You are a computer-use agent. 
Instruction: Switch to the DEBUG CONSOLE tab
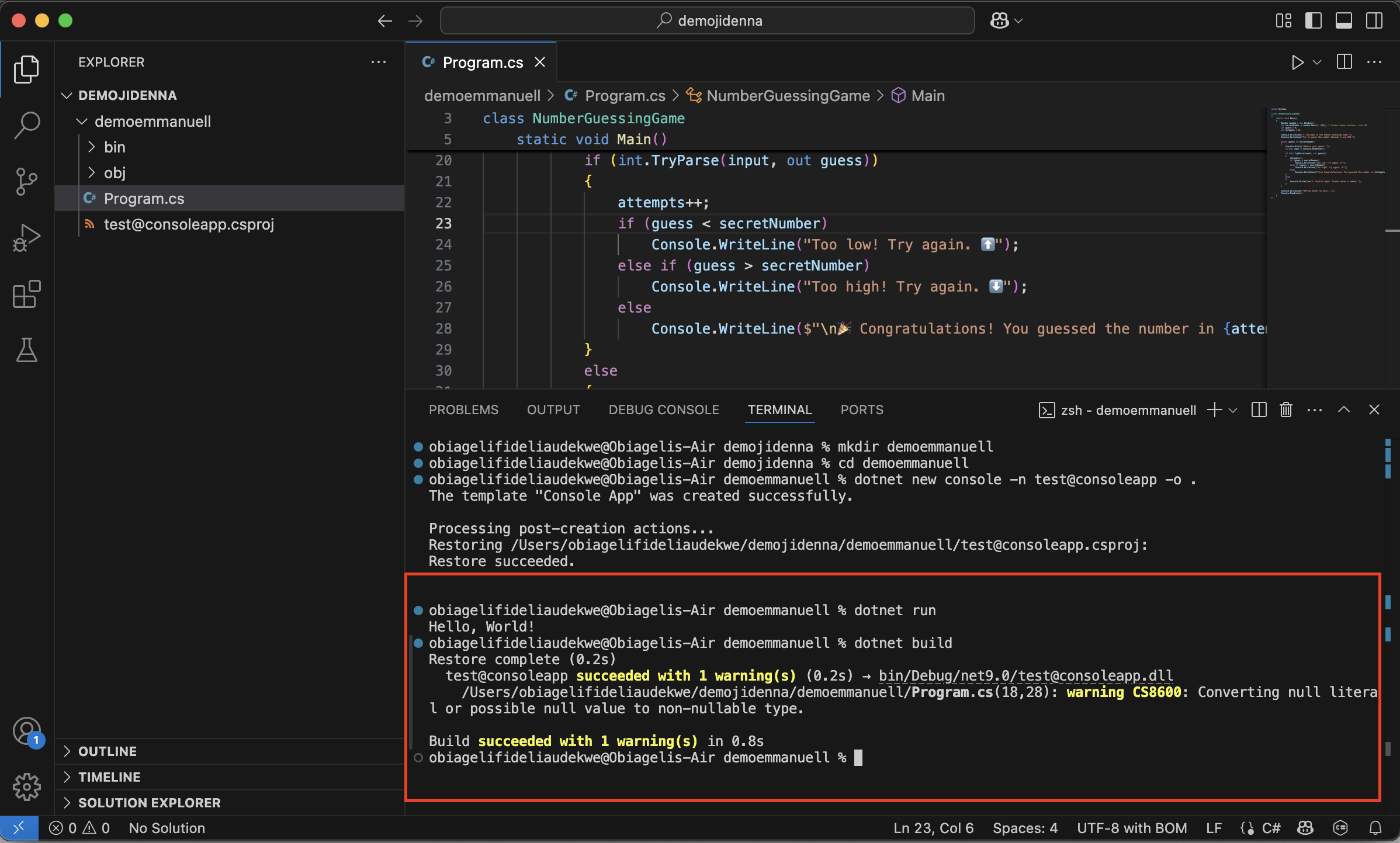point(664,410)
